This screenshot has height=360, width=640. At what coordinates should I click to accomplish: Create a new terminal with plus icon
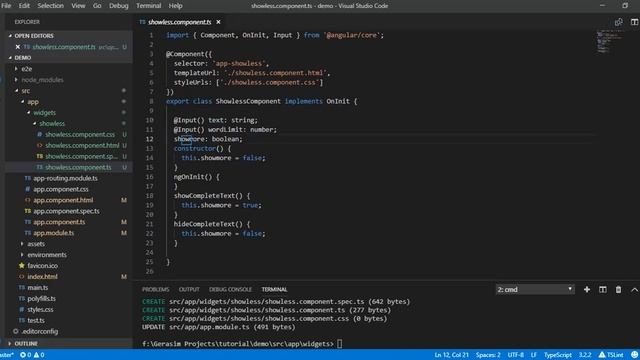pyautogui.click(x=587, y=289)
